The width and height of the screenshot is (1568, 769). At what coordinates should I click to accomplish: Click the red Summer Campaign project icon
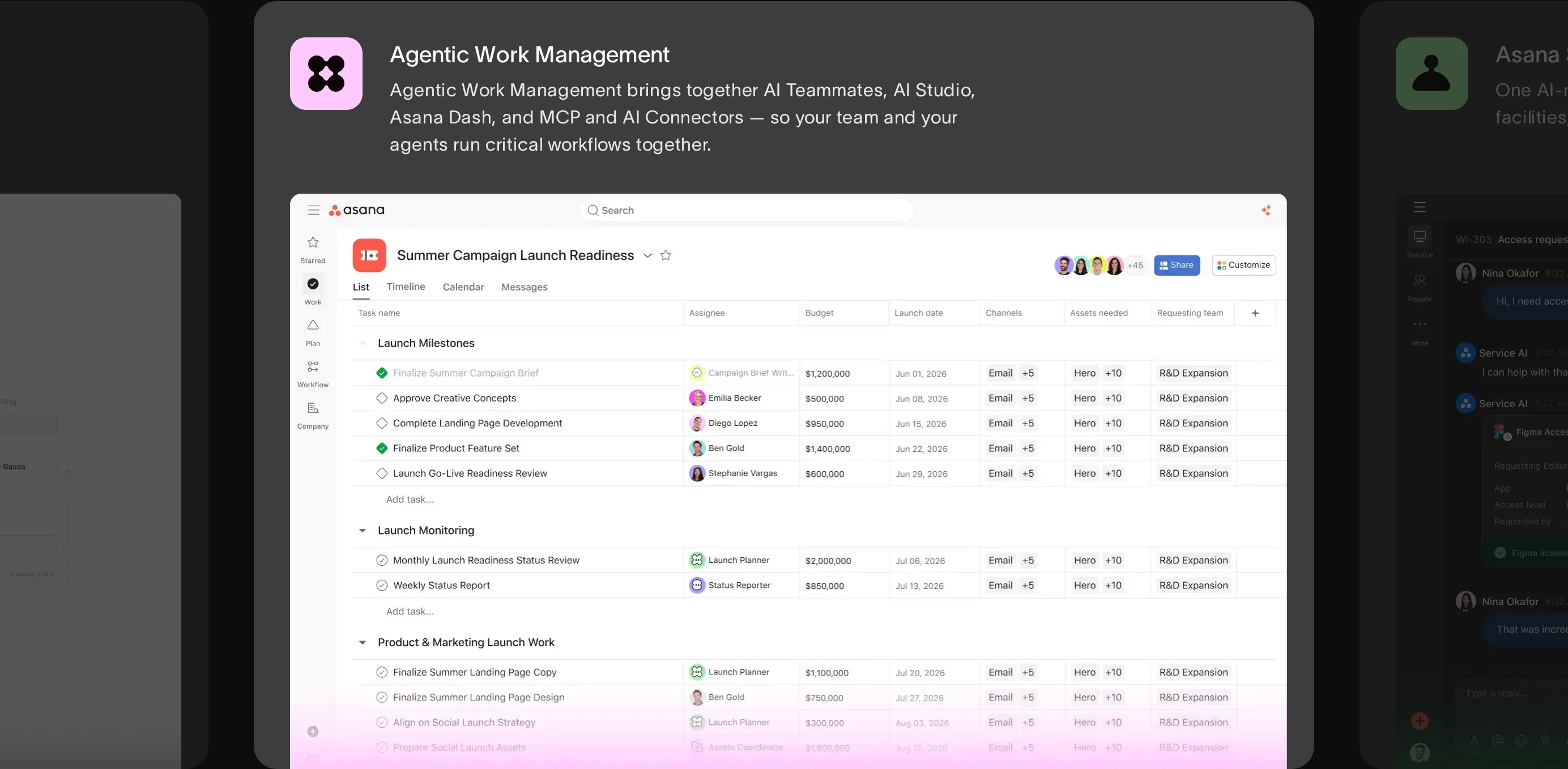coord(369,255)
